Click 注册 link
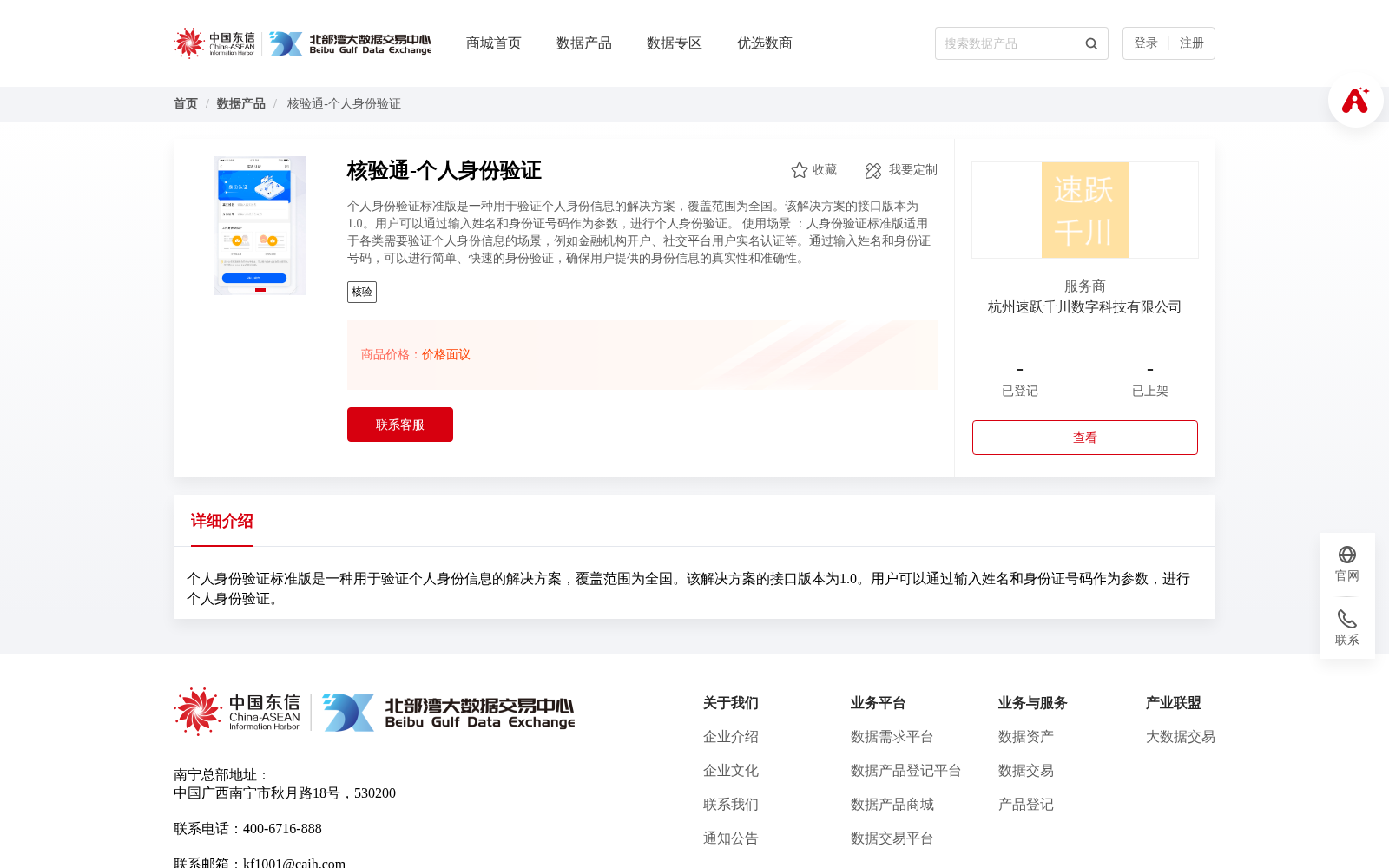The width and height of the screenshot is (1389, 868). (1192, 43)
